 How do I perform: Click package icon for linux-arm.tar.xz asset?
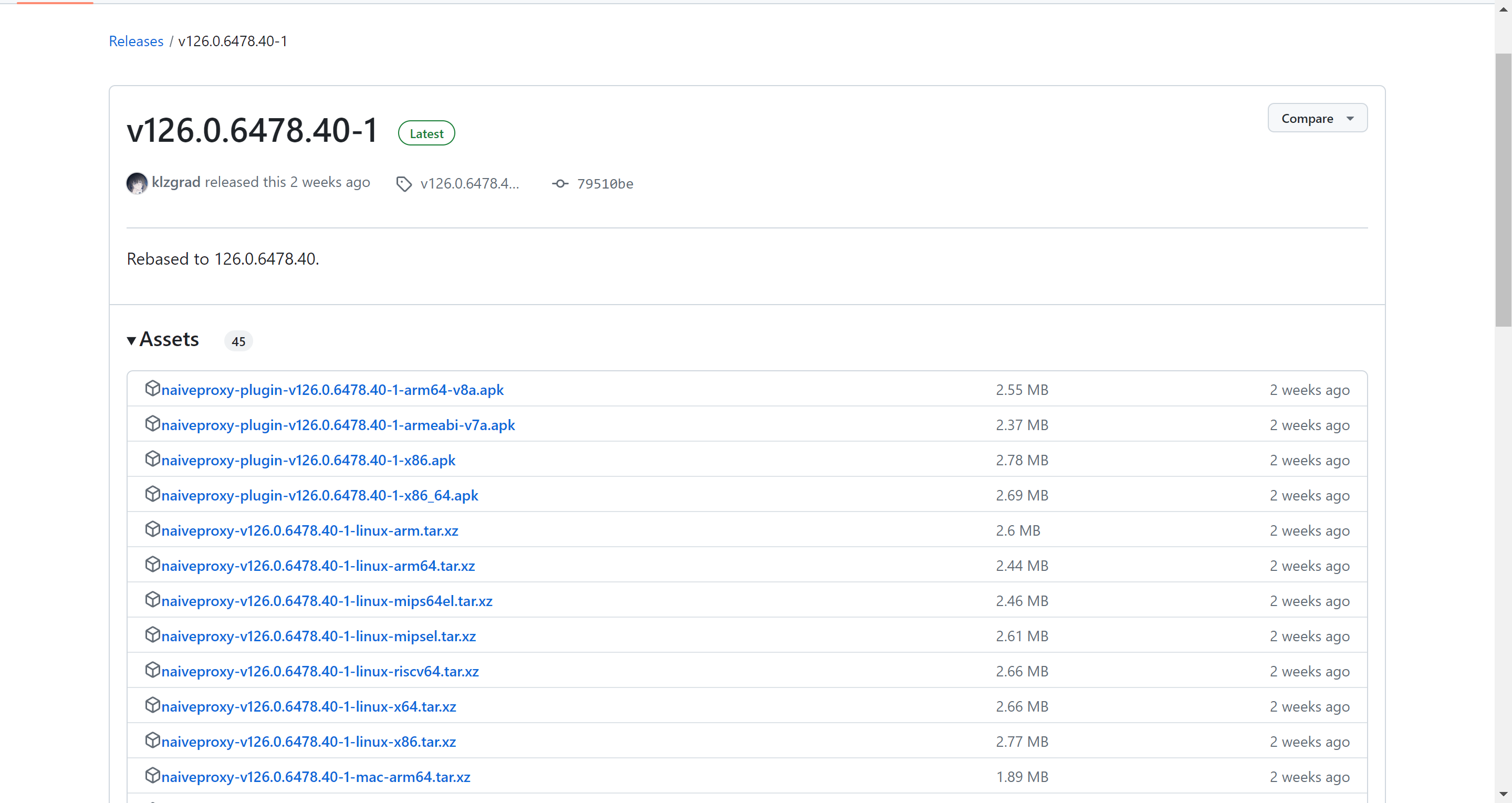coord(153,529)
